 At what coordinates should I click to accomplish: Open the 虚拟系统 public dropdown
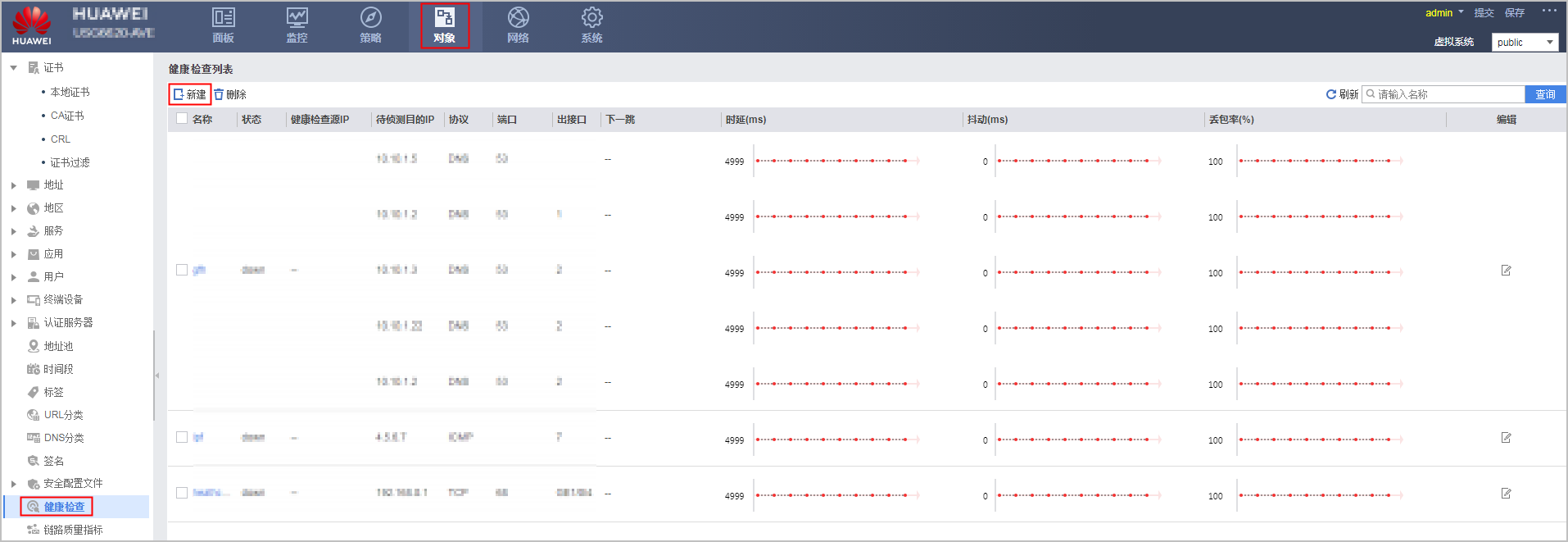click(1524, 42)
